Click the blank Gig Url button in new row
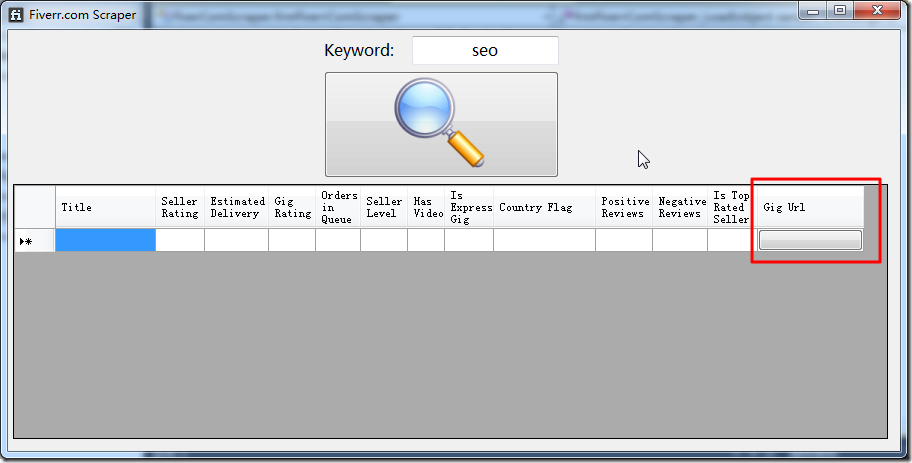Screen dimensions: 912x463 pos(810,240)
